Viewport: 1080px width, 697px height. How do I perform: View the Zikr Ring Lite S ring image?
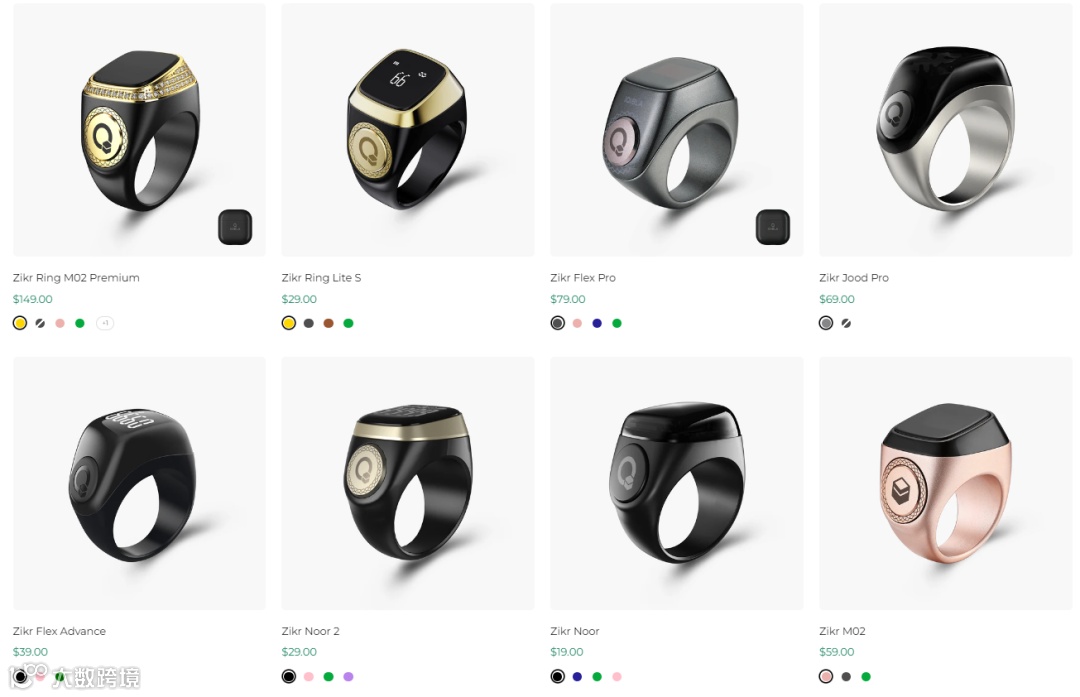(408, 129)
